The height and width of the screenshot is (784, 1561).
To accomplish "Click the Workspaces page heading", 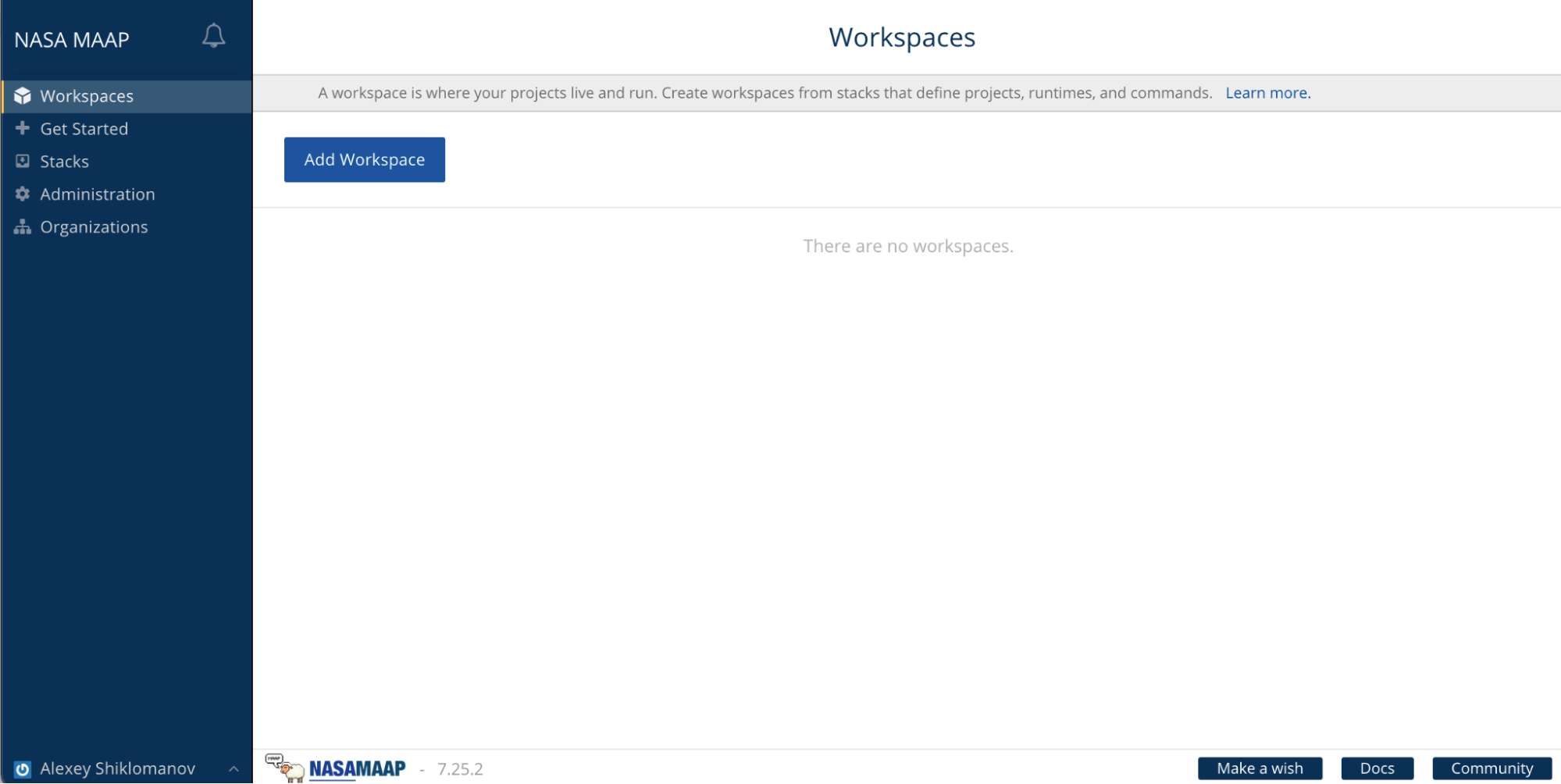I will click(x=902, y=37).
